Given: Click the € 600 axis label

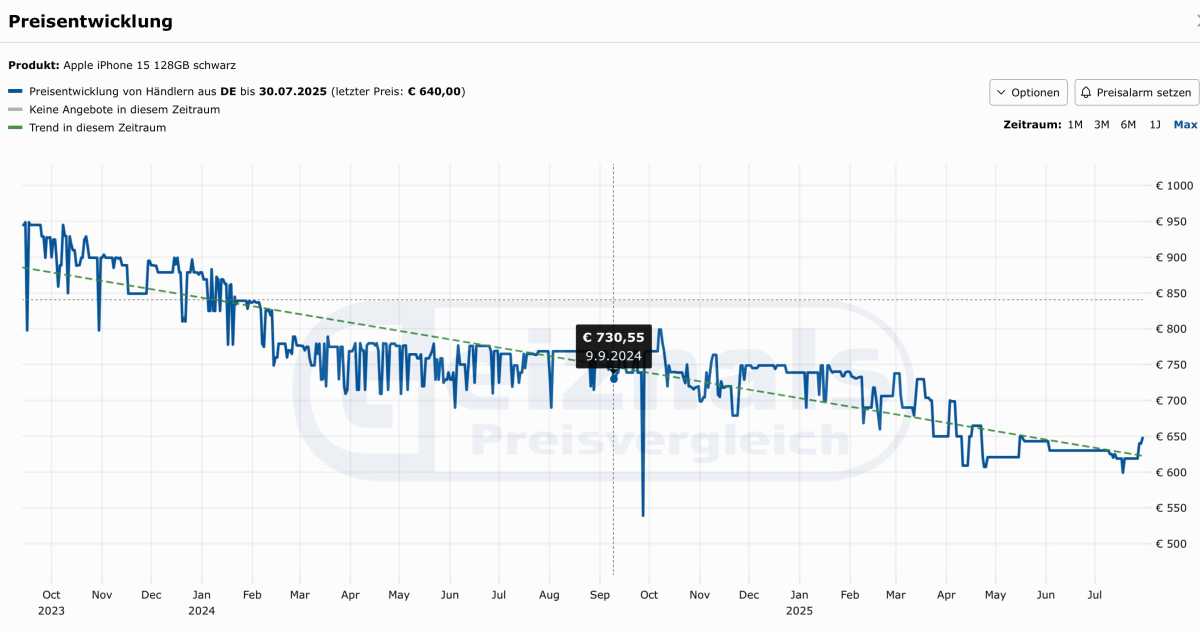Looking at the screenshot, I should pos(1172,472).
